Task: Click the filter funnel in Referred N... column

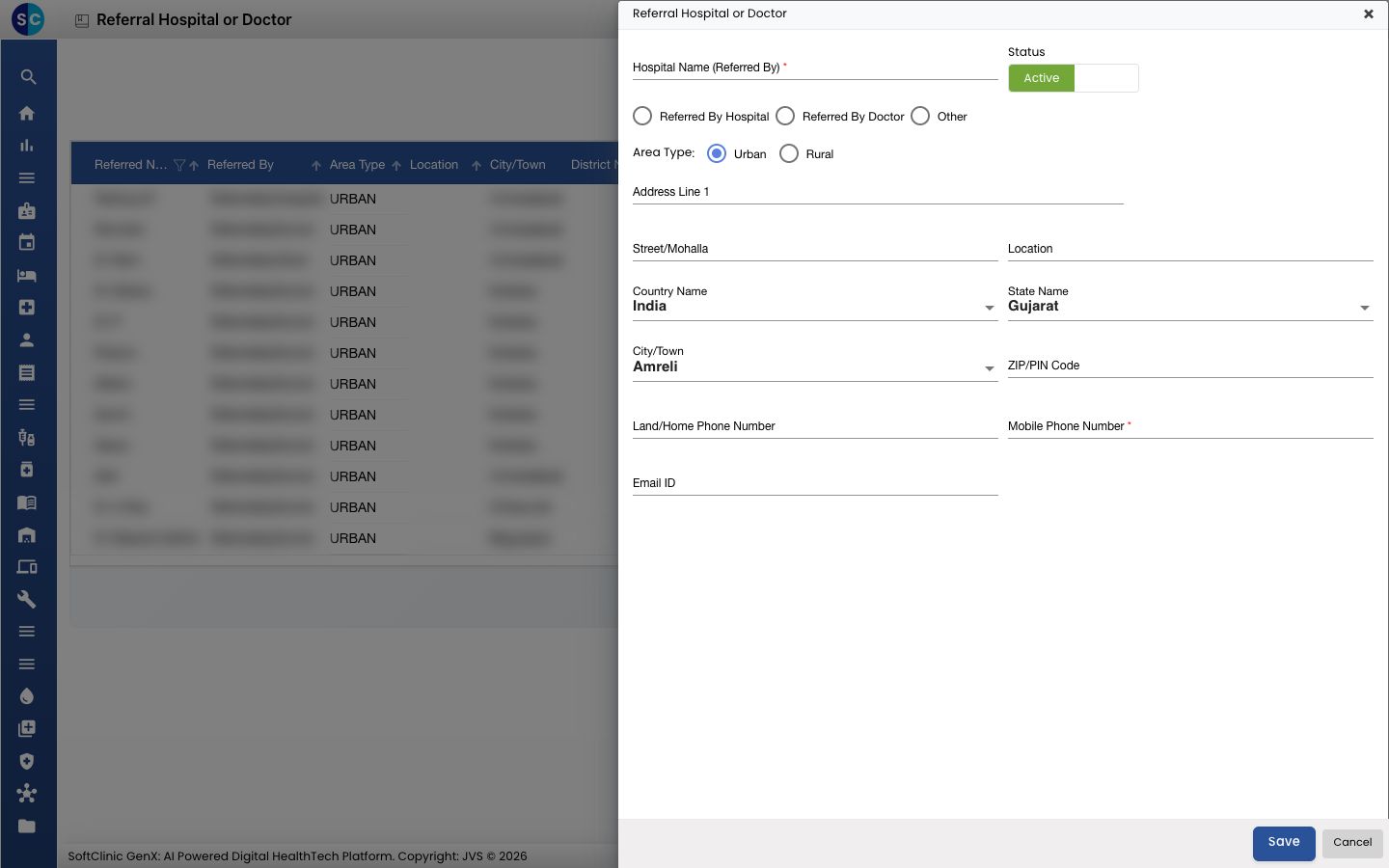Action: [x=179, y=165]
